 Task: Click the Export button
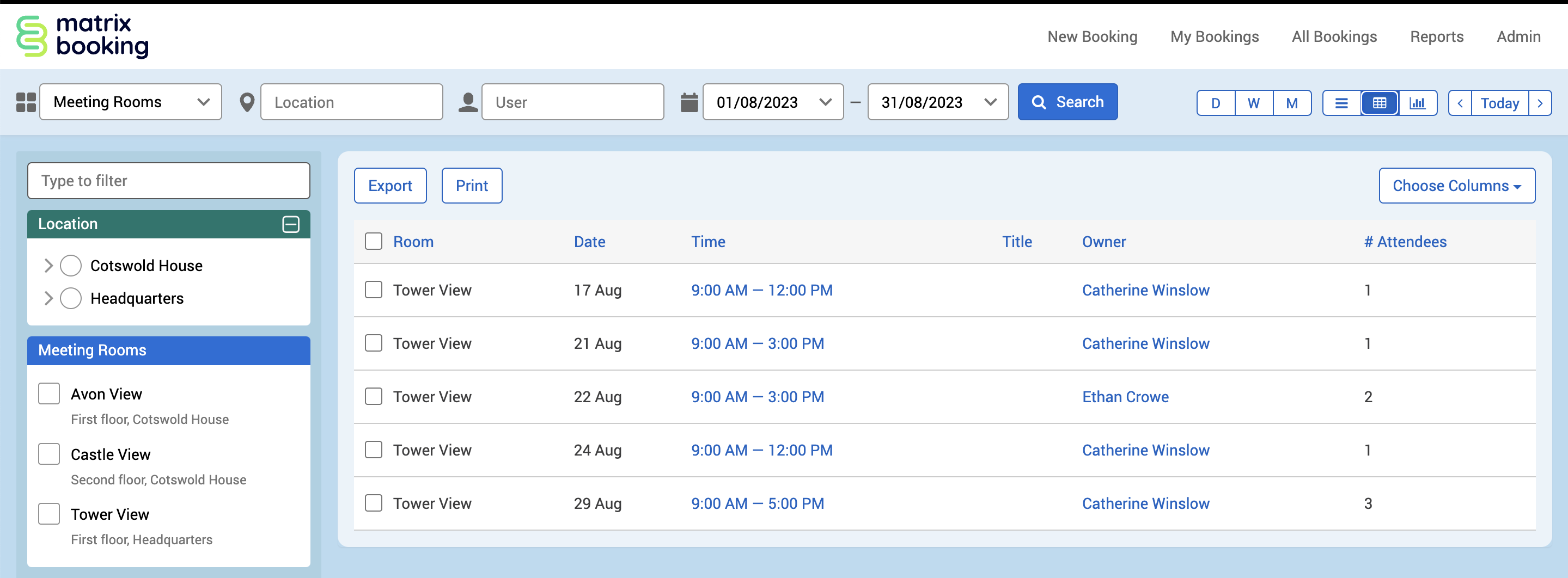(389, 186)
